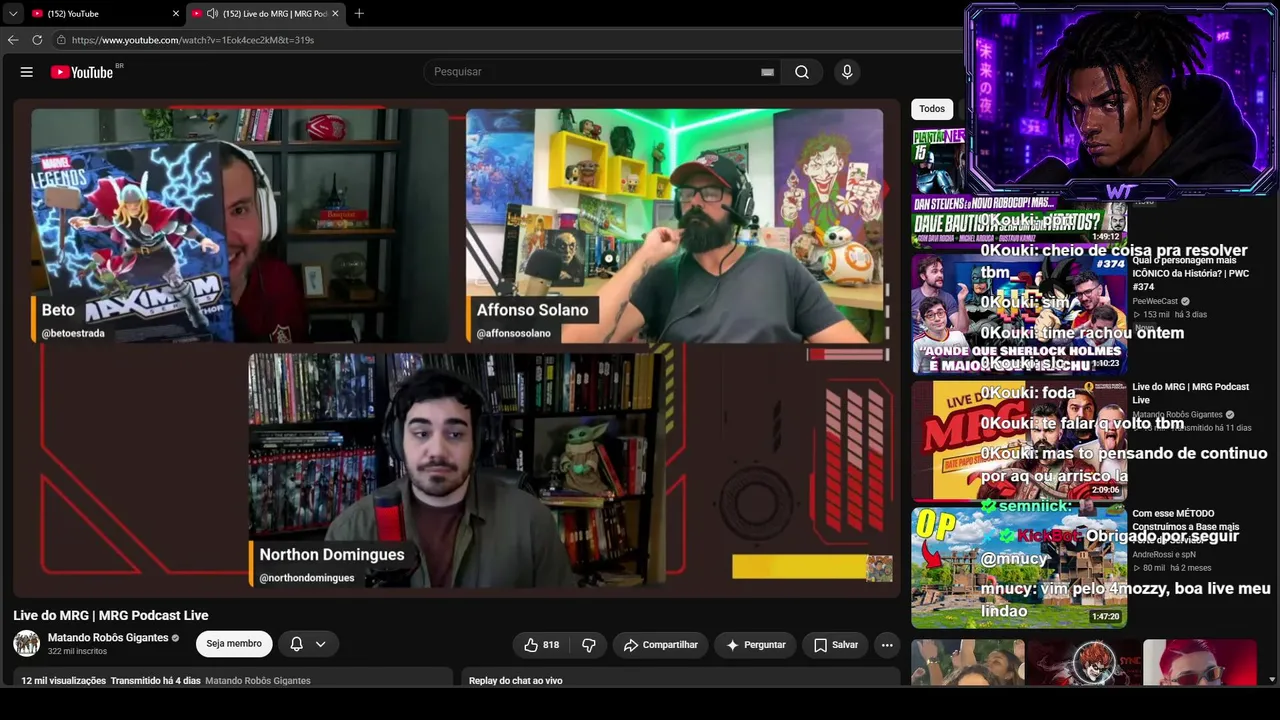Open the PeeWeeCast #374 video thumbnail
Screen dimensions: 1280x720
pyautogui.click(x=1019, y=314)
